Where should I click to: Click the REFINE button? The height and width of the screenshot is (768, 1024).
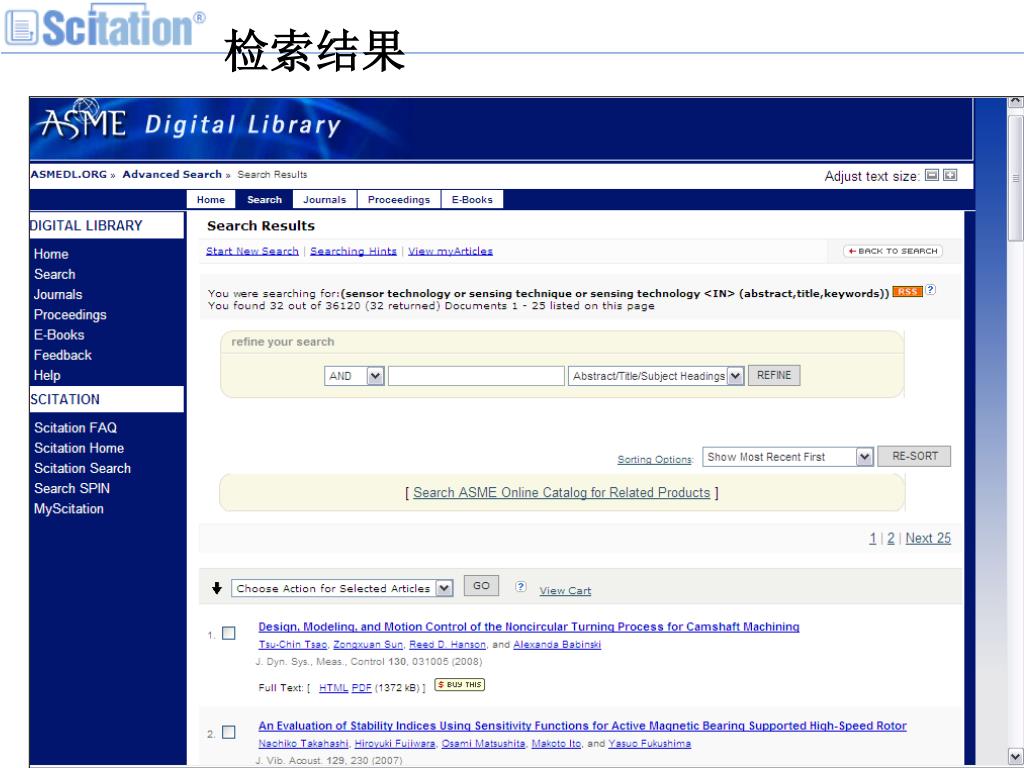click(x=774, y=375)
